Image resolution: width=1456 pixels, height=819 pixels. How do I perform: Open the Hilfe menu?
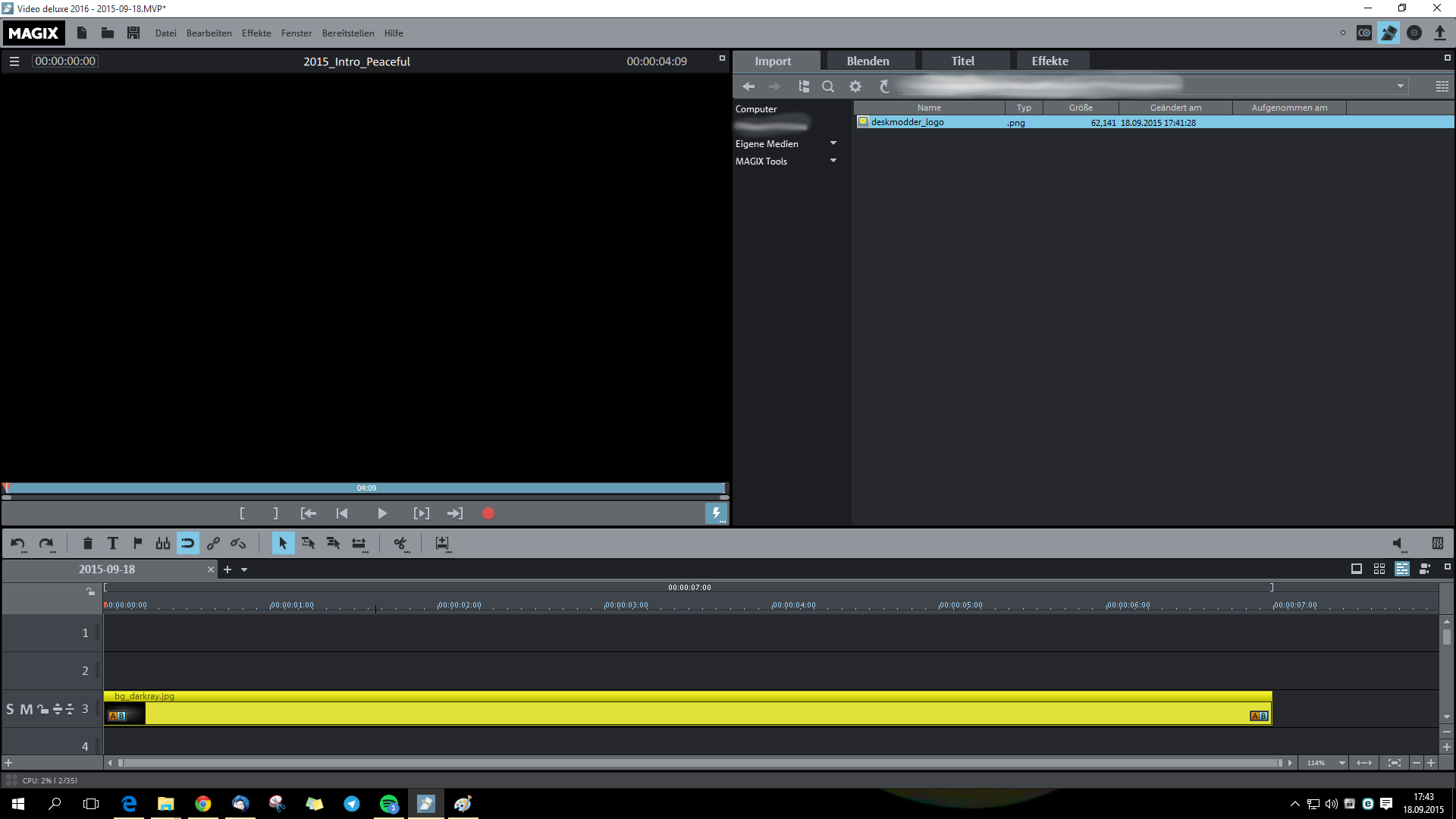click(394, 33)
